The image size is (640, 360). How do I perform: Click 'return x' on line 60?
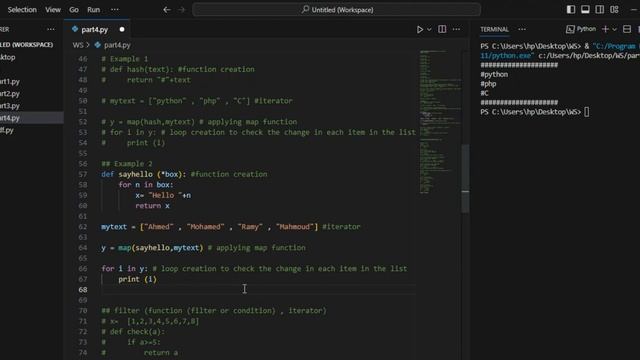pos(152,206)
